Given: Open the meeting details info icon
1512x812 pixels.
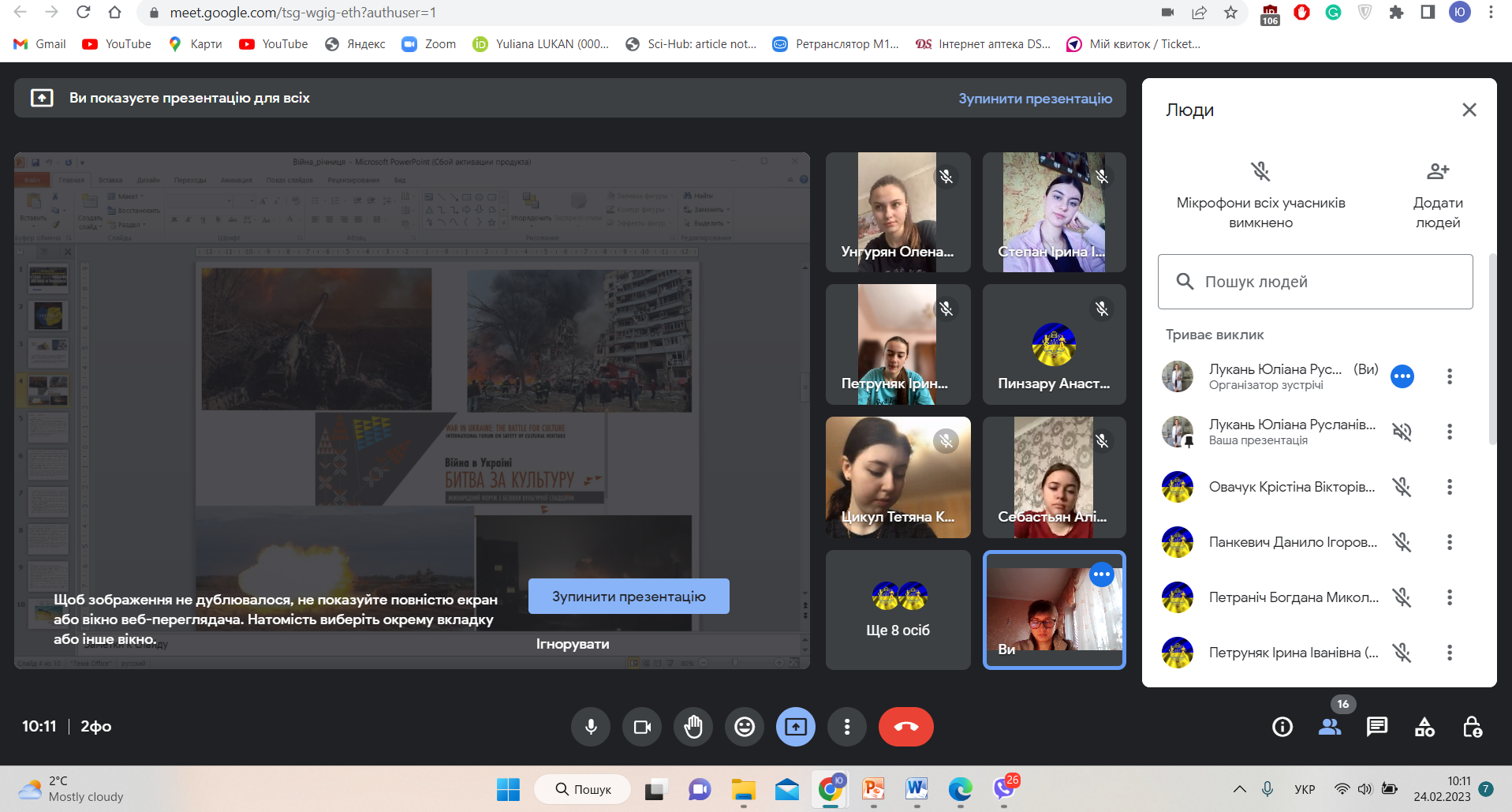Looking at the screenshot, I should pyautogui.click(x=1282, y=727).
